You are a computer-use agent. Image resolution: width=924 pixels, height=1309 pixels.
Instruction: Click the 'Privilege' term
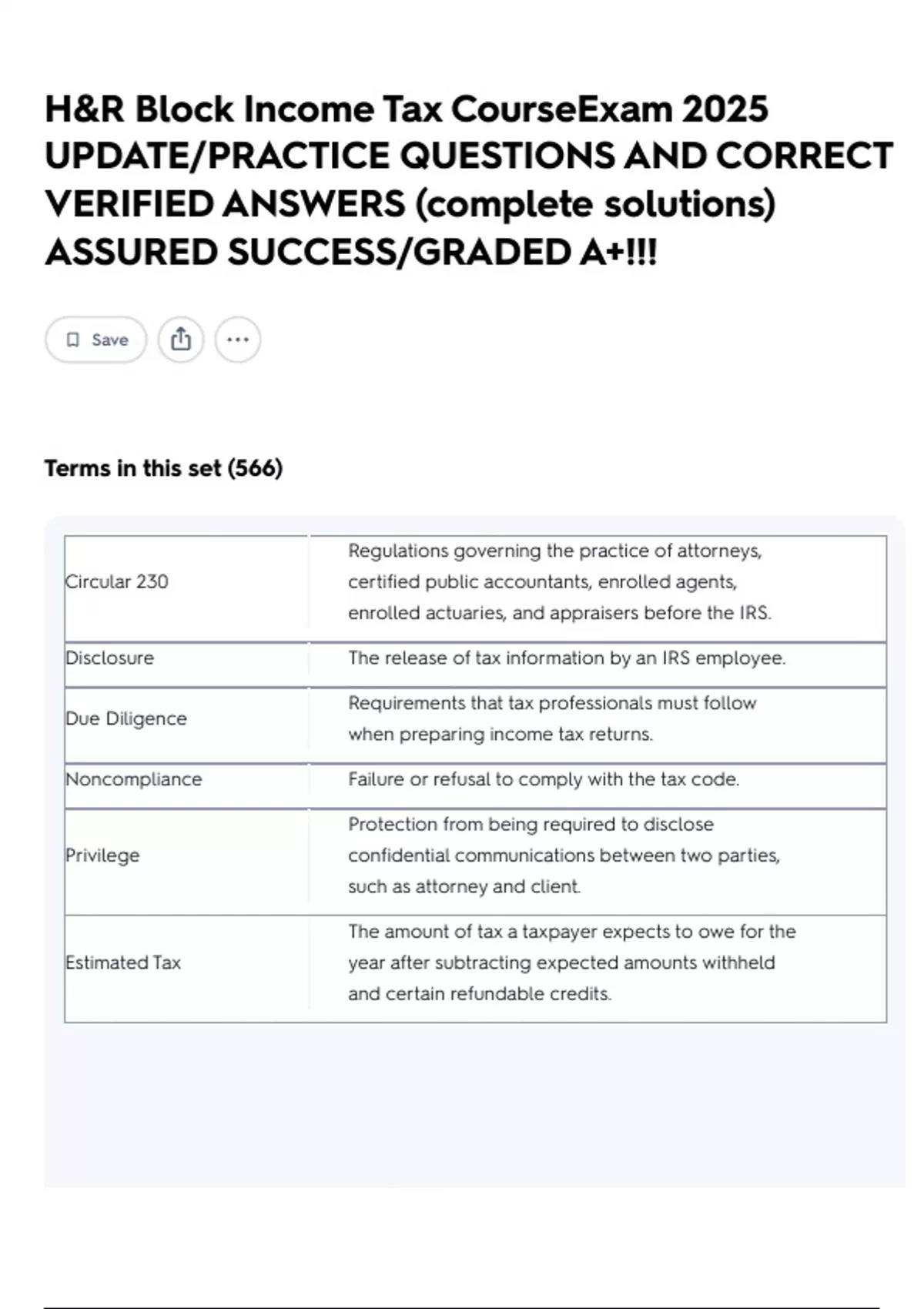102,855
